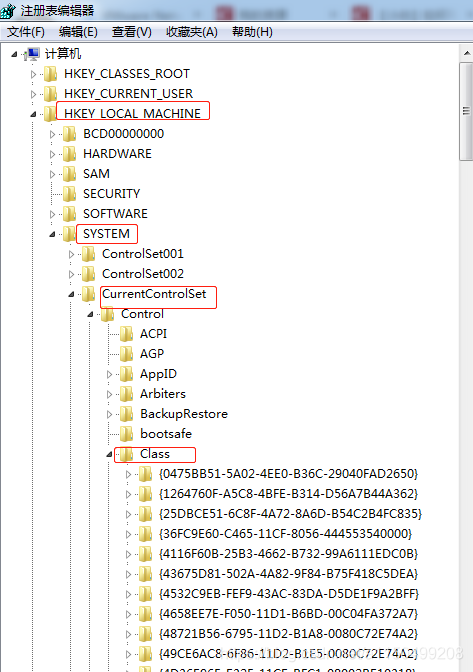This screenshot has width=473, height=672.
Task: Select key {43675D81-502A-4A82-9F84-B75F418C5DEA}
Action: [288, 574]
